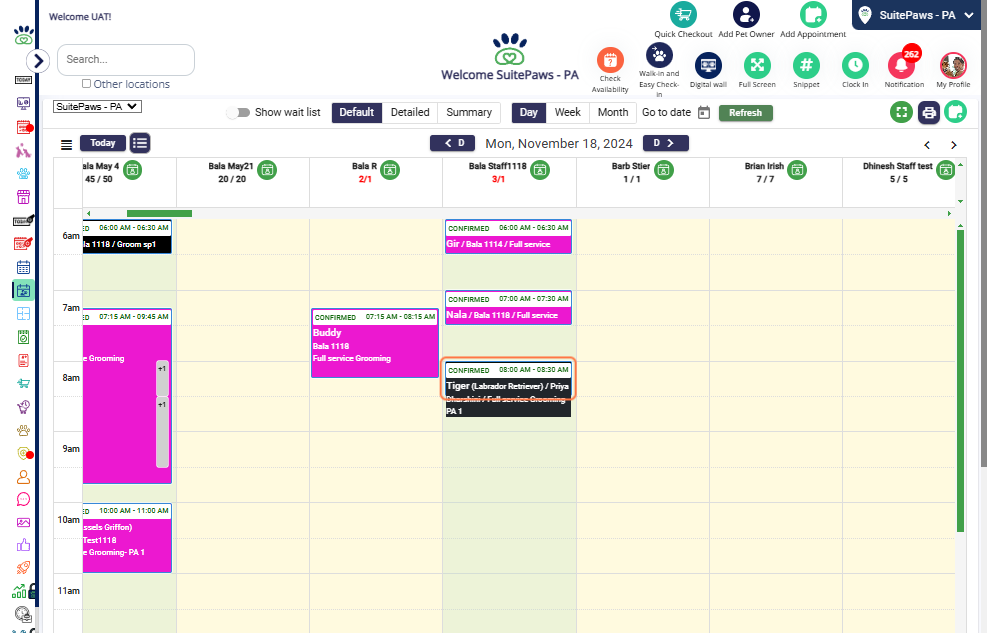The image size is (987, 633).
Task: Check the Other locations checkbox
Action: tap(86, 84)
